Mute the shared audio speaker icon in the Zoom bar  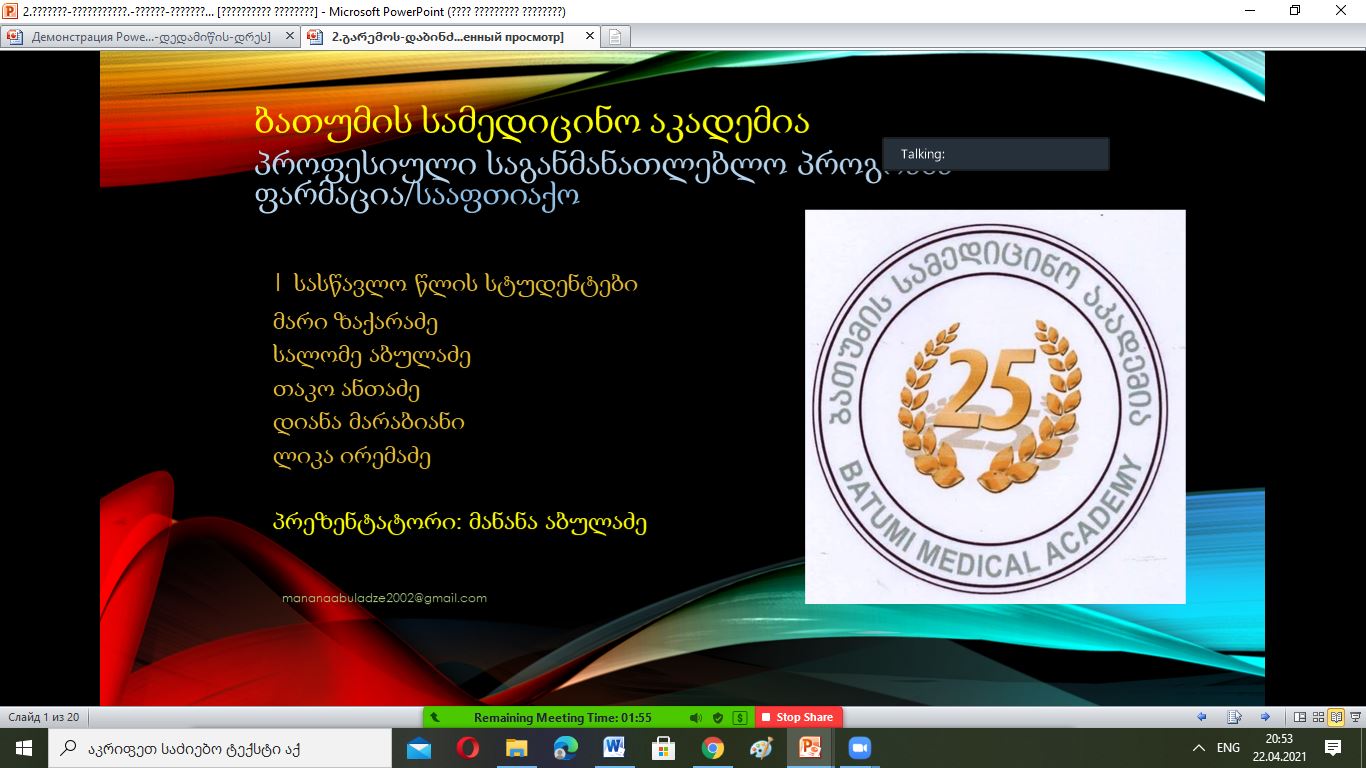[695, 718]
